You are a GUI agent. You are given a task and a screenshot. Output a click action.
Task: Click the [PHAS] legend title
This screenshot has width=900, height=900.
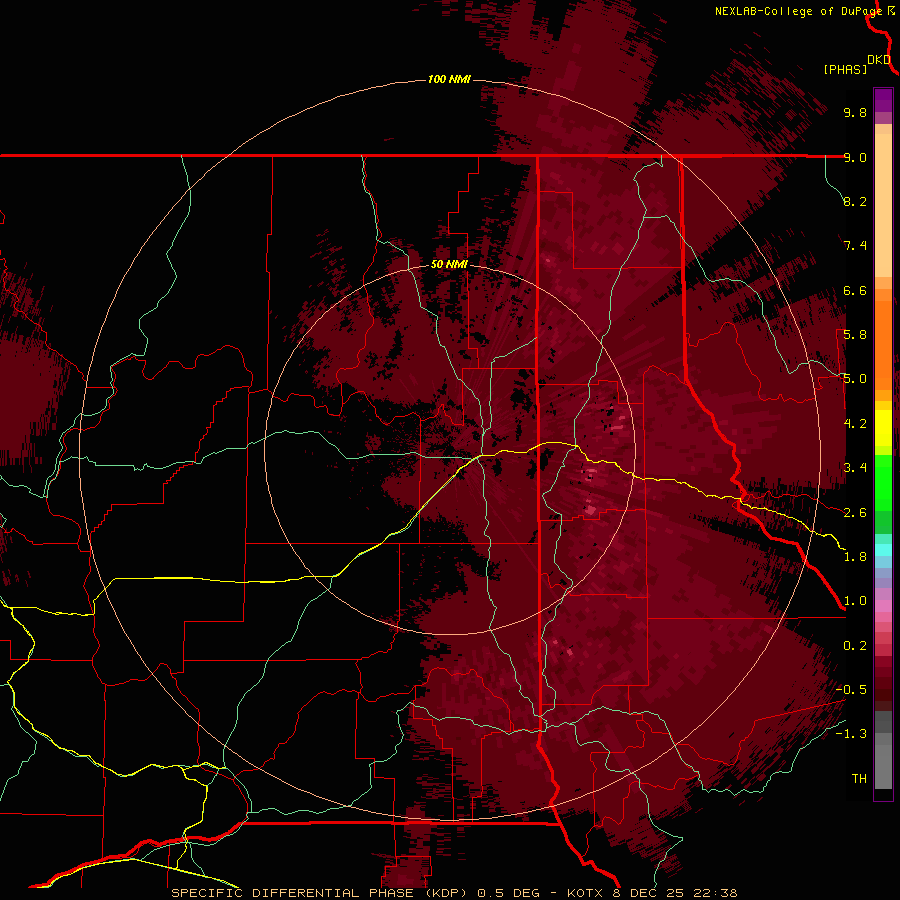pos(845,69)
